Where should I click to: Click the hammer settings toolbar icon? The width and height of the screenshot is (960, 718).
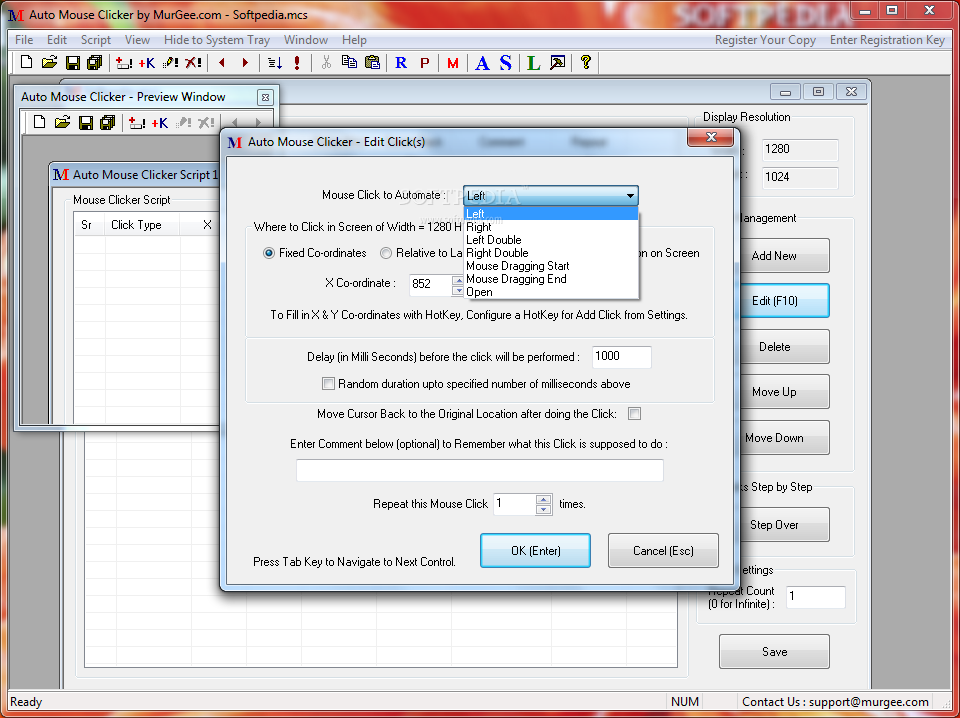pos(557,62)
